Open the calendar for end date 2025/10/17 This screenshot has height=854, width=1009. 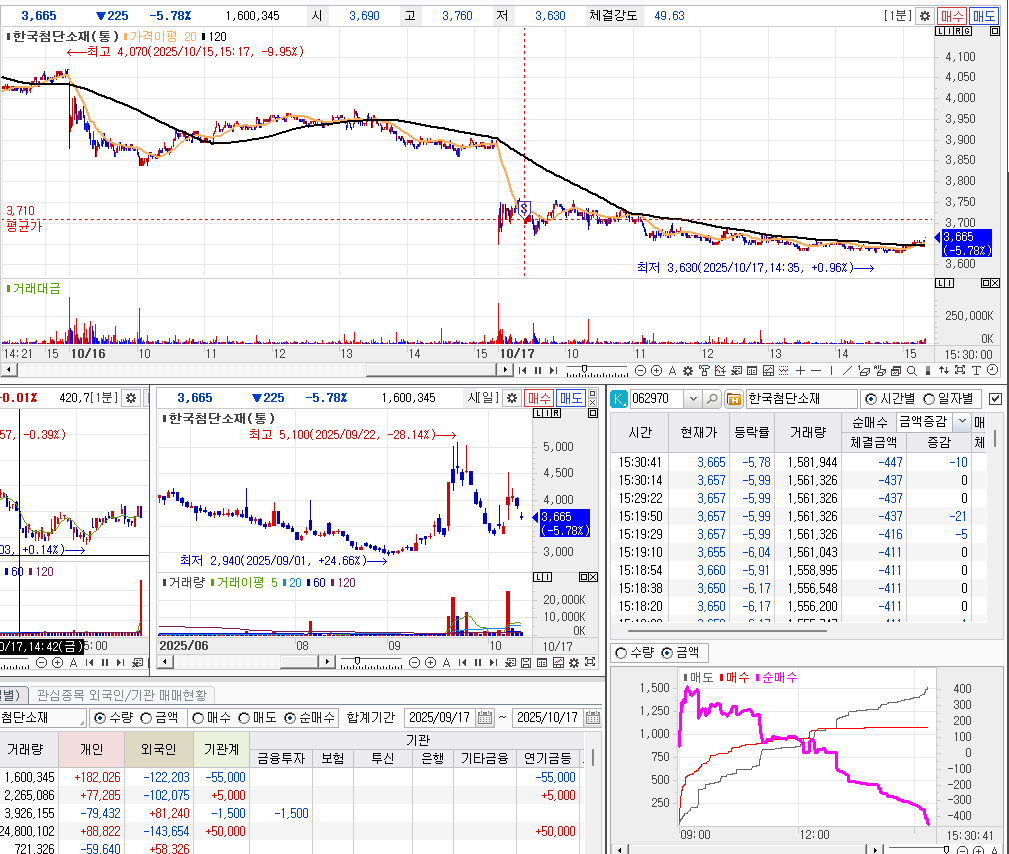[593, 718]
